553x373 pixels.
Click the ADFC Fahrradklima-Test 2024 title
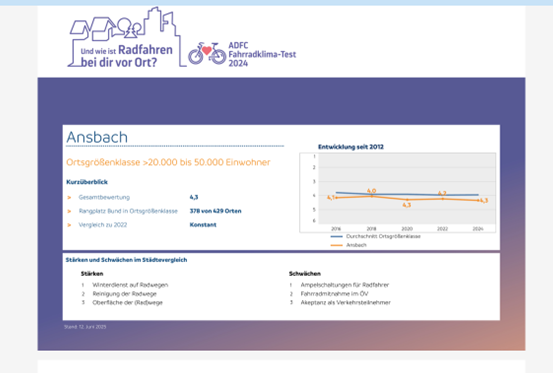pyautogui.click(x=262, y=54)
